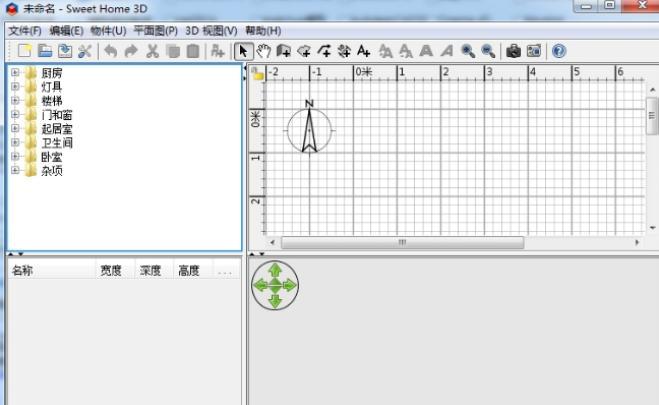
Task: Click the 3D navigation up arrow
Action: (275, 270)
